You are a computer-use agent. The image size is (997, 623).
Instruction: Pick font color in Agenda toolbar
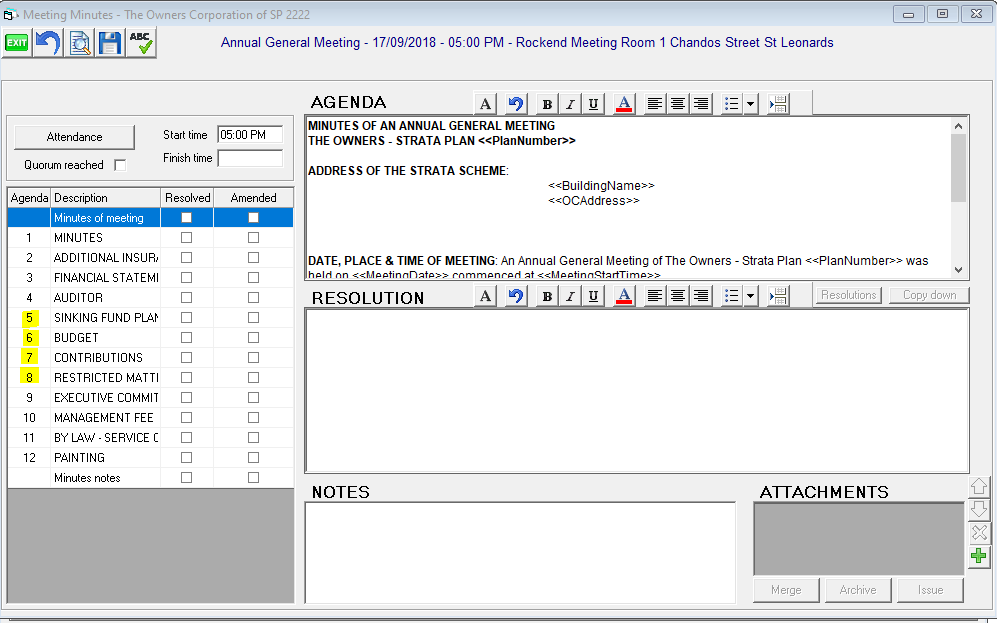tap(624, 104)
